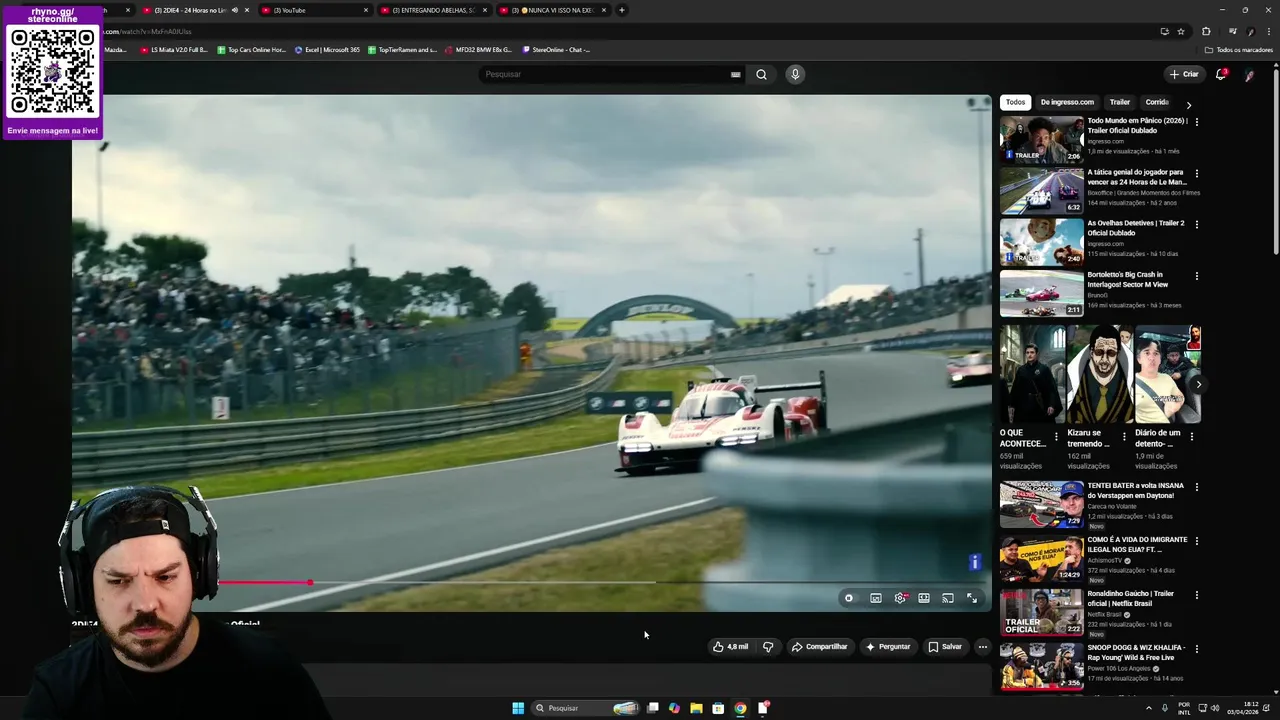Open Todos os marcadores bookmarks folder
Image resolution: width=1280 pixels, height=720 pixels.
(x=1239, y=50)
